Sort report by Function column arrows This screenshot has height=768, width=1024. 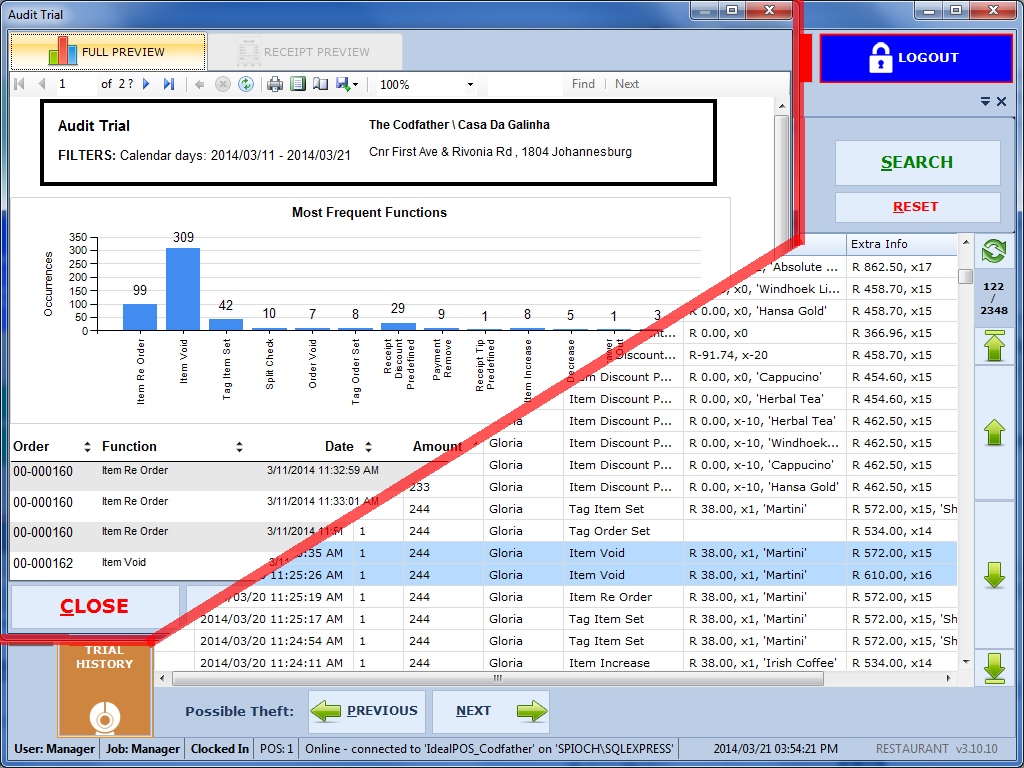pyautogui.click(x=239, y=447)
